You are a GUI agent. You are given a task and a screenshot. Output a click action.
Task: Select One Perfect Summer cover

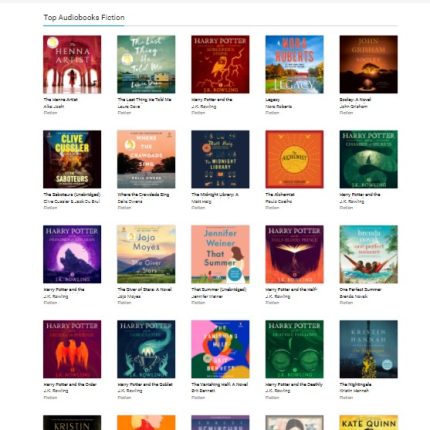pos(368,254)
